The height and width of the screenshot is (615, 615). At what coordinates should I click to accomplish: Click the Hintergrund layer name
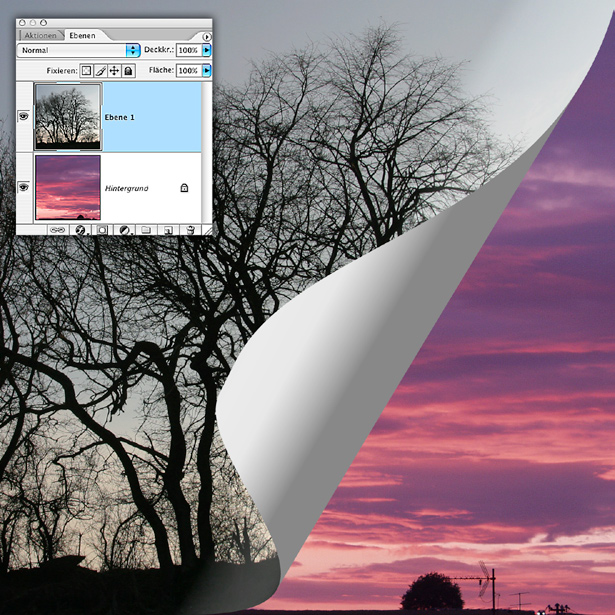127,188
